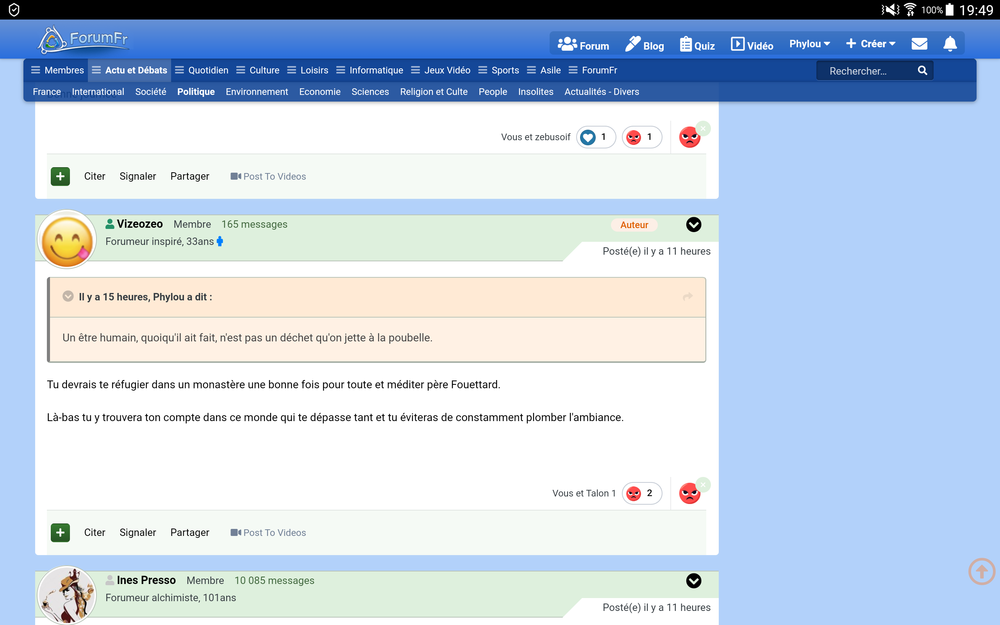Give reputation with the green plus on Vizeozeo's post
The image size is (1000, 625).
[x=60, y=532]
